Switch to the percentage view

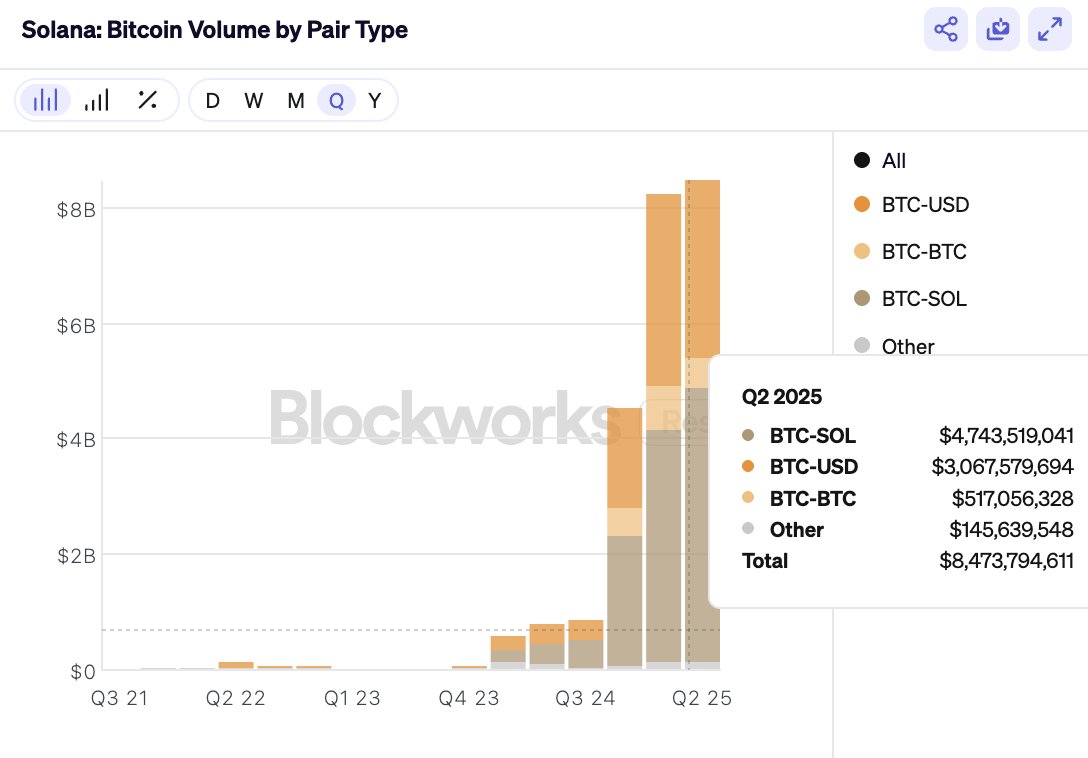148,100
